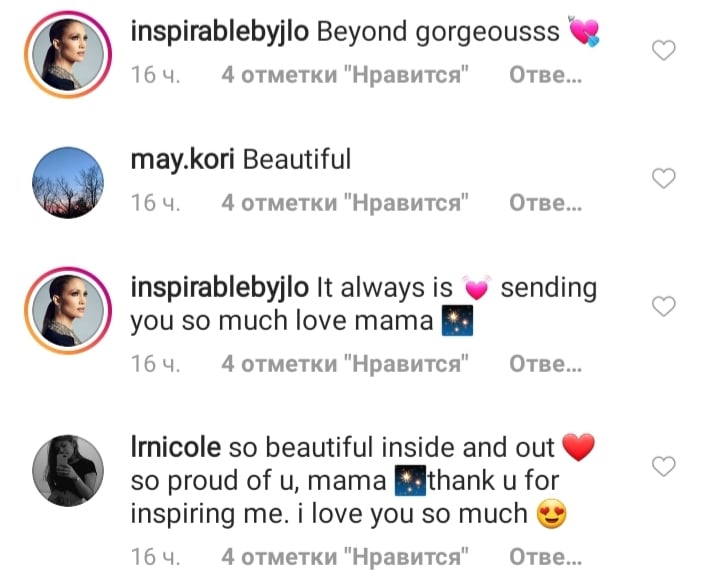The height and width of the screenshot is (580, 714).
Task: Open inspirablebyjlo avatar on first comment
Action: point(68,55)
